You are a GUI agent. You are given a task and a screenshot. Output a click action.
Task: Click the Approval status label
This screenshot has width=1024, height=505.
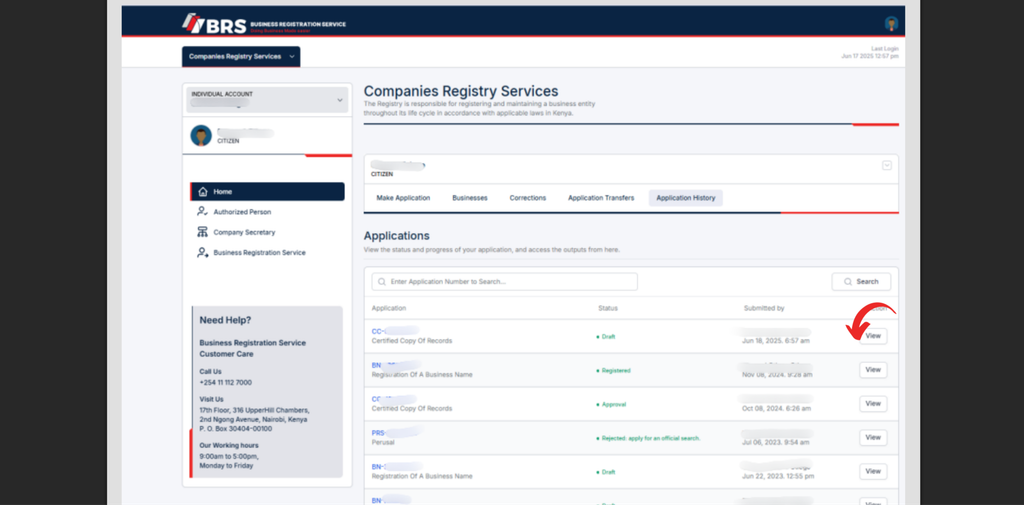click(611, 404)
